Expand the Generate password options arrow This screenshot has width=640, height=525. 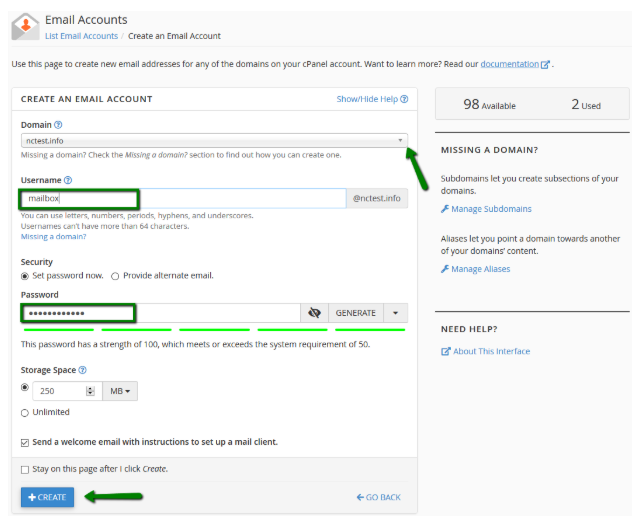click(x=396, y=313)
